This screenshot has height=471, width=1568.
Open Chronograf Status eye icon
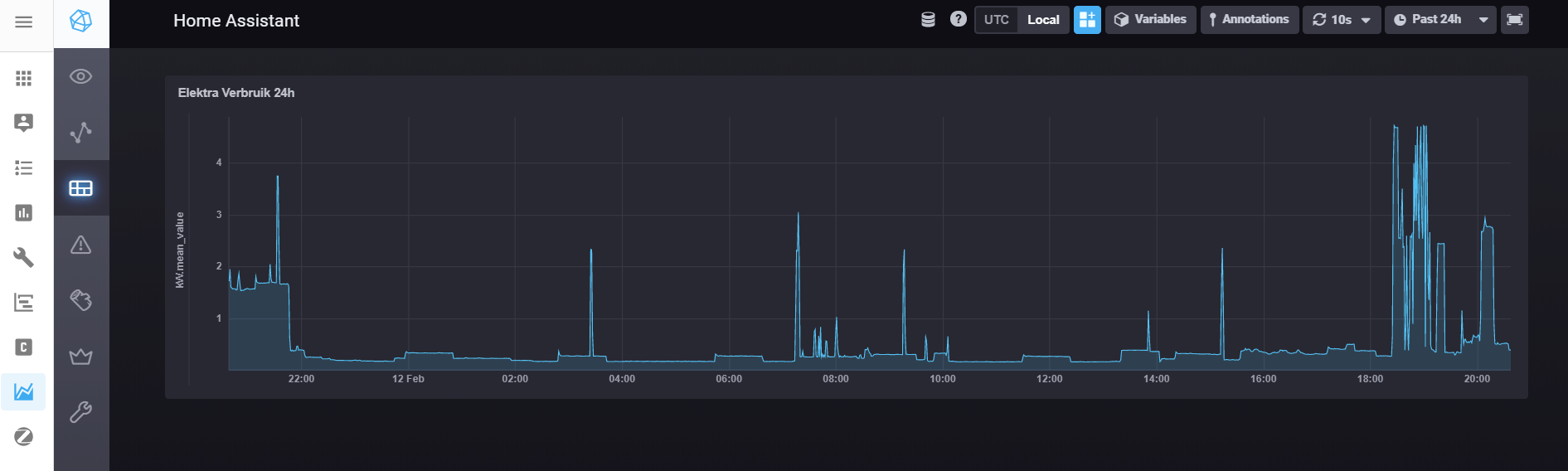[x=80, y=76]
